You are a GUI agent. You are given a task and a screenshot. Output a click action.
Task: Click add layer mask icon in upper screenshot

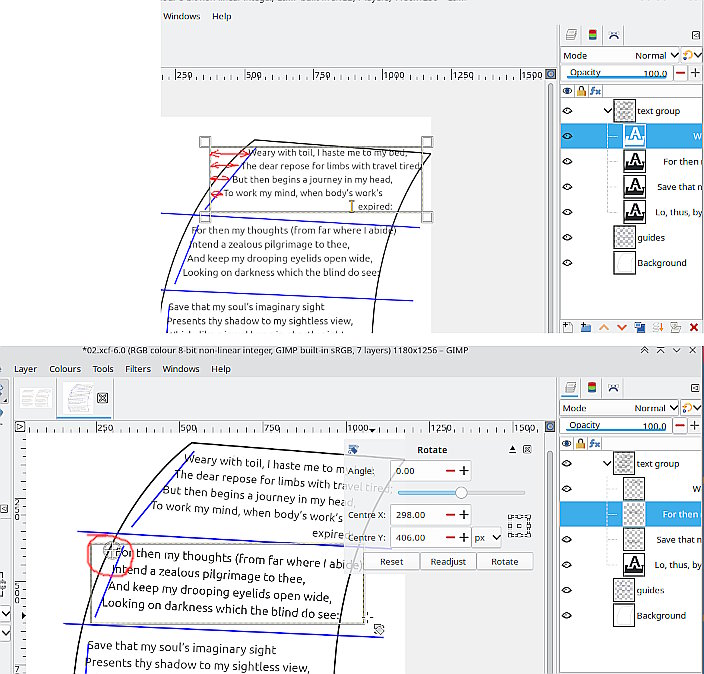point(676,327)
